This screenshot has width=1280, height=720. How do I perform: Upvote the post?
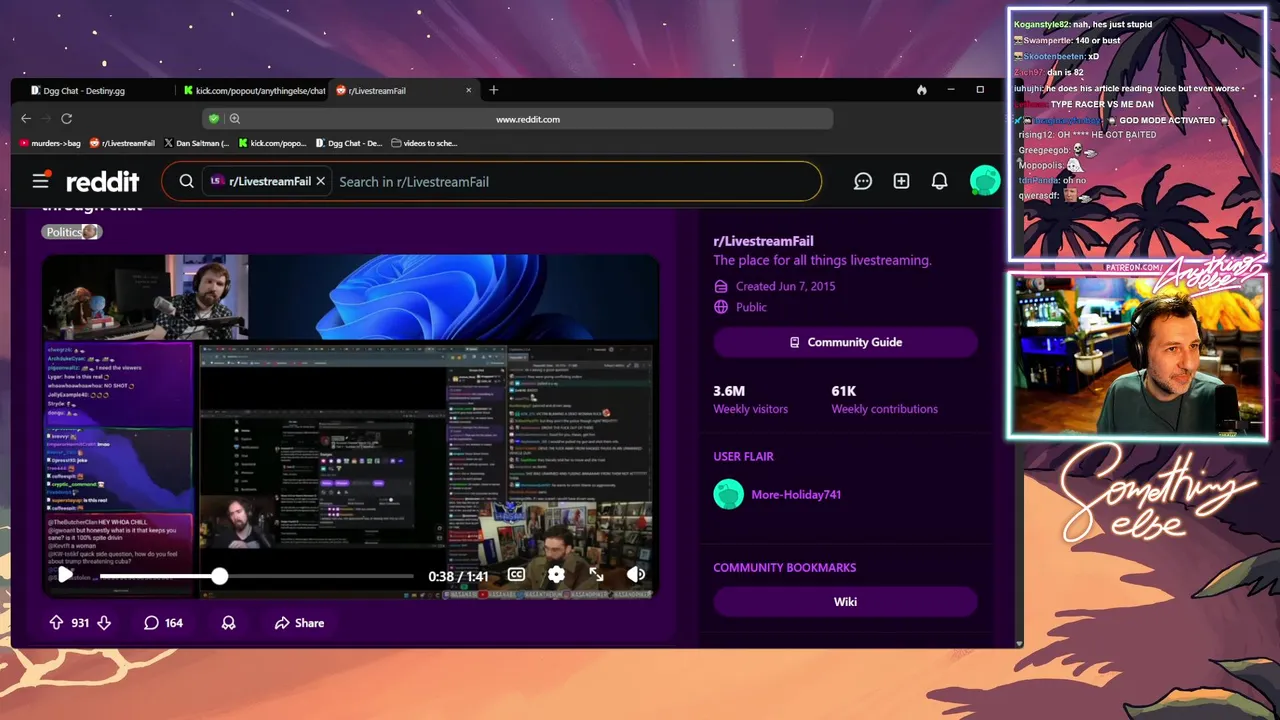point(56,622)
